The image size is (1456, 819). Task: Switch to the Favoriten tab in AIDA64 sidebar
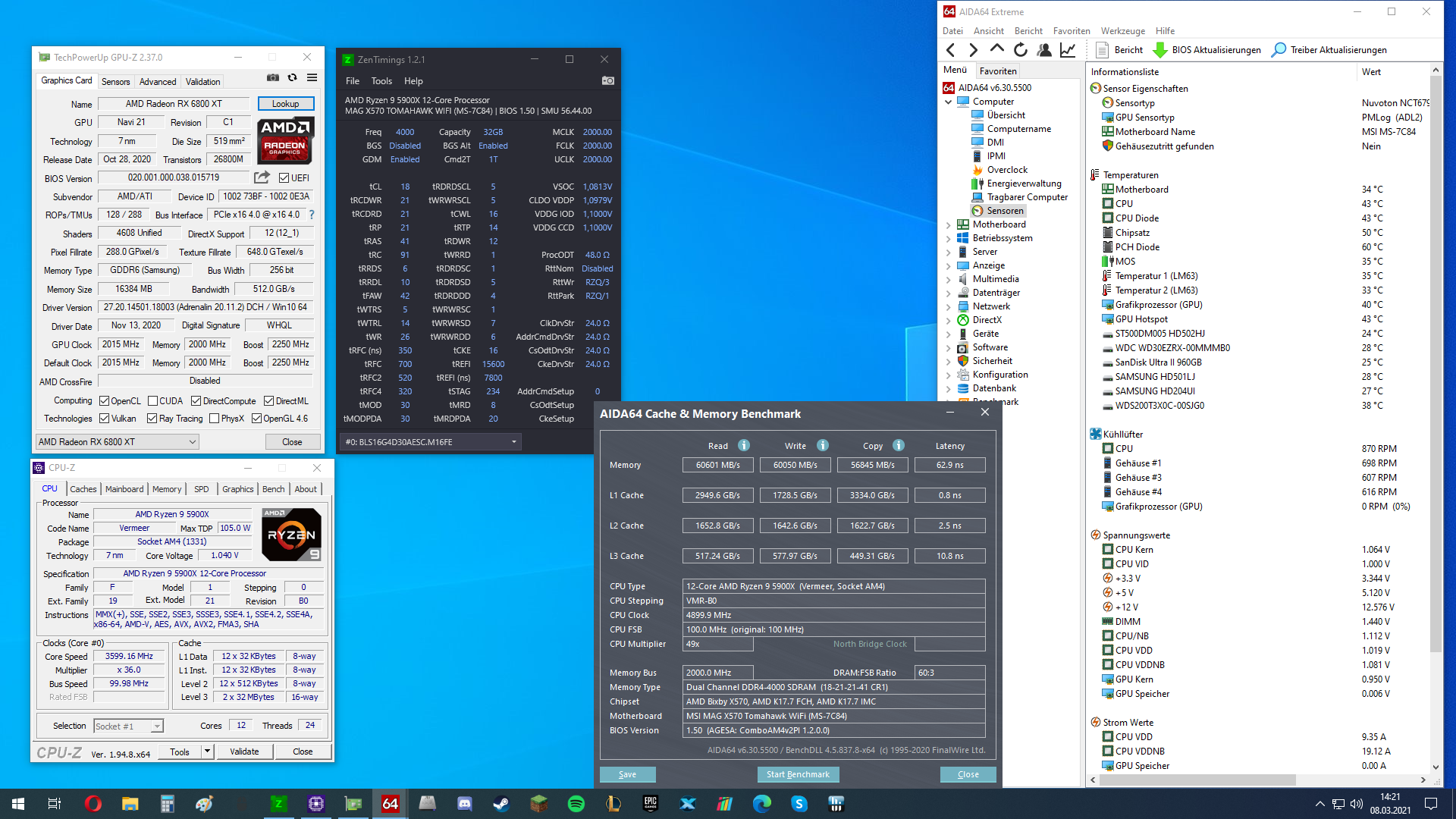pyautogui.click(x=998, y=71)
